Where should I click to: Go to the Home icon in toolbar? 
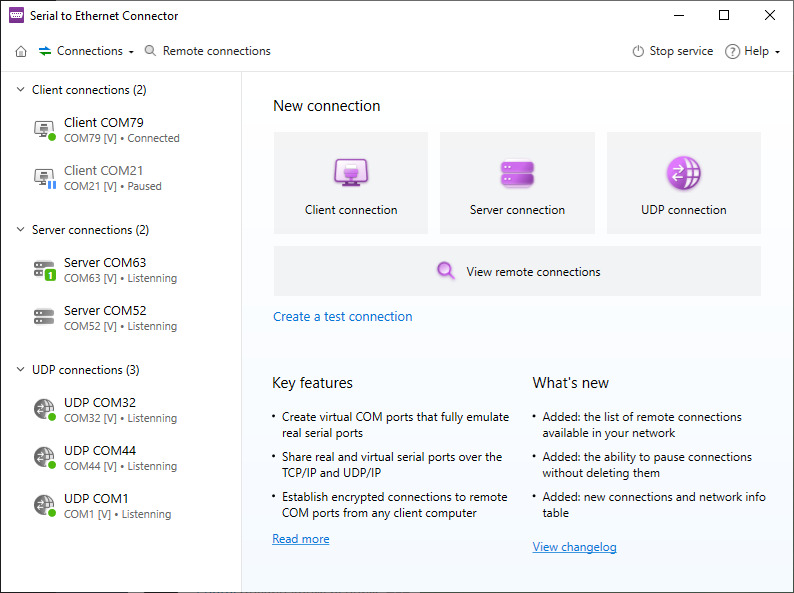21,51
